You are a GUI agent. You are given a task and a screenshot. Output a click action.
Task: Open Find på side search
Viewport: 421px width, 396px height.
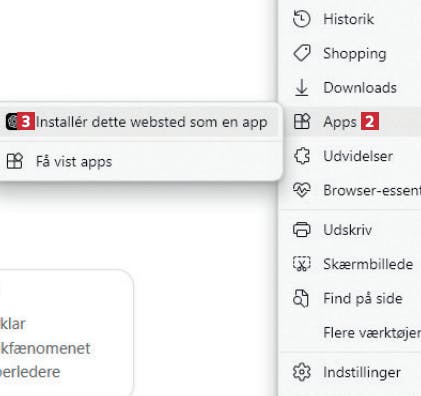pos(350,298)
